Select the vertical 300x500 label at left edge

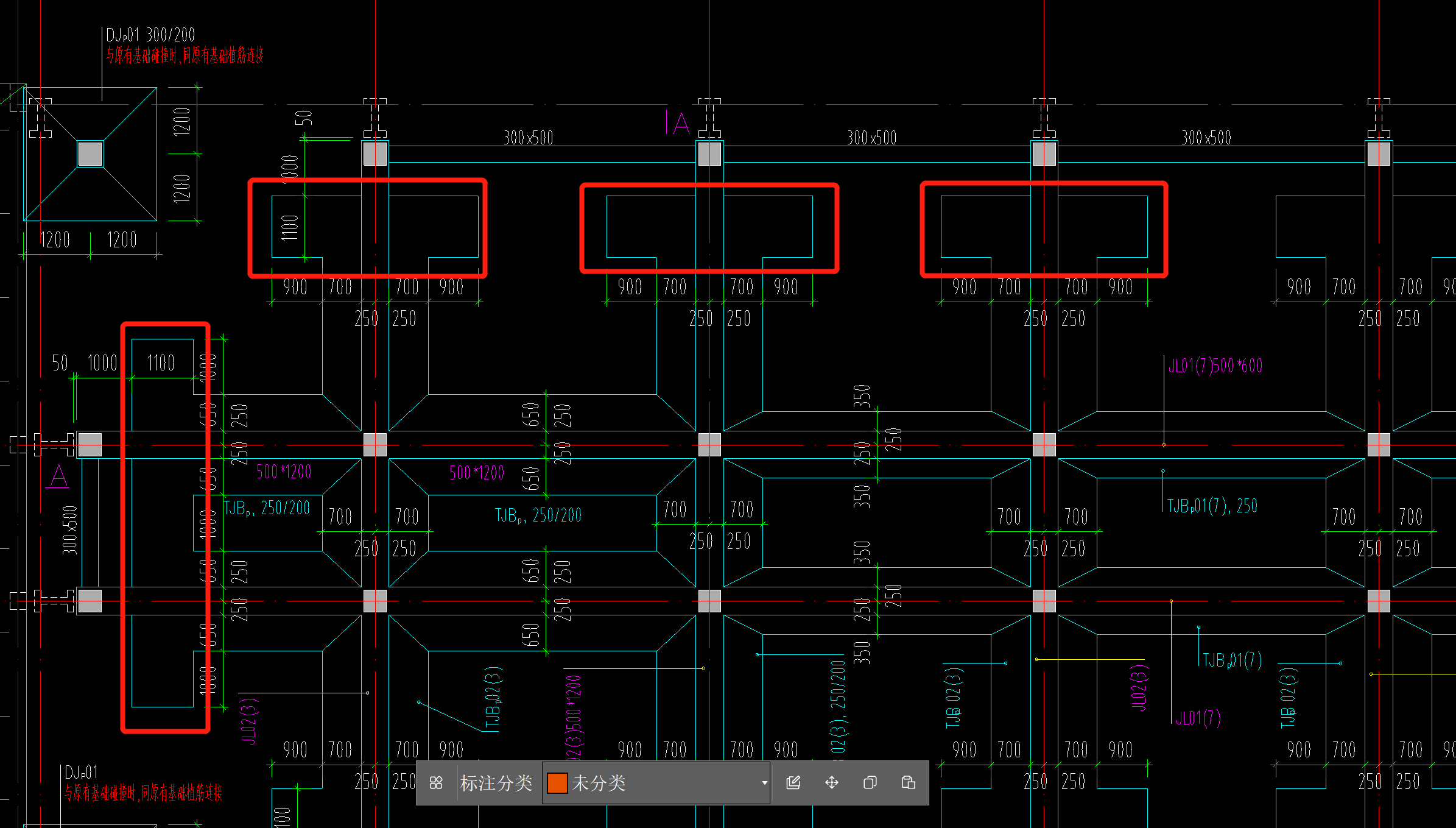click(70, 530)
